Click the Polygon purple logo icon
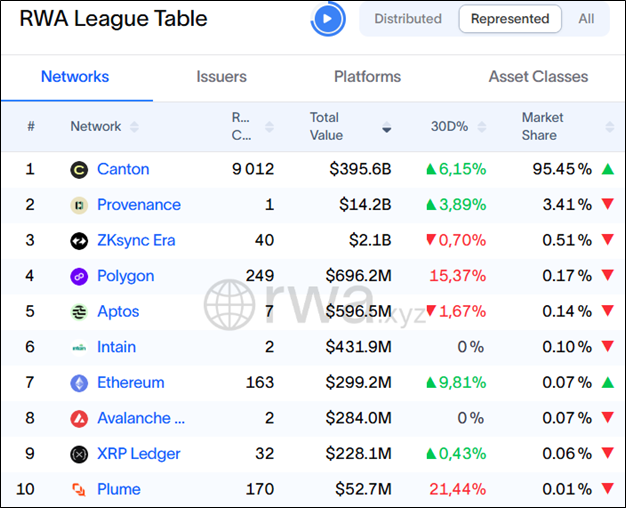Screen dimensions: 626x508 [79, 276]
